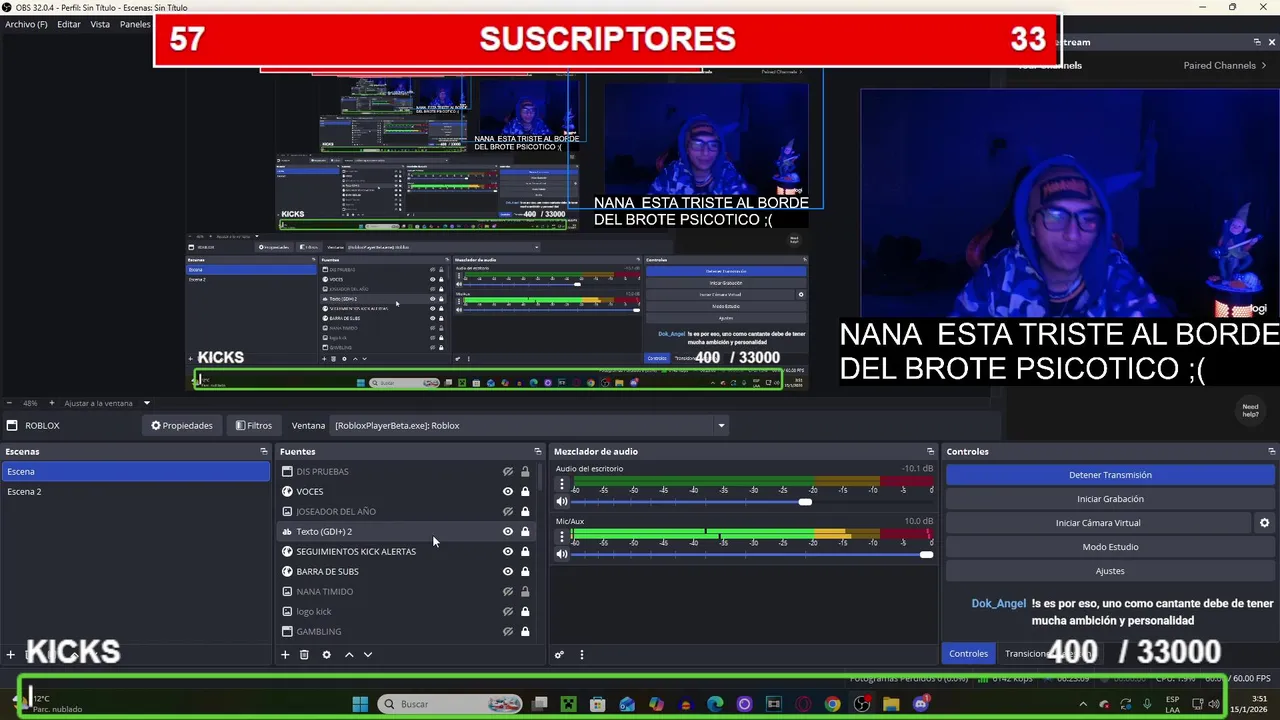Open Microsoft Edge from the taskbar

click(715, 704)
